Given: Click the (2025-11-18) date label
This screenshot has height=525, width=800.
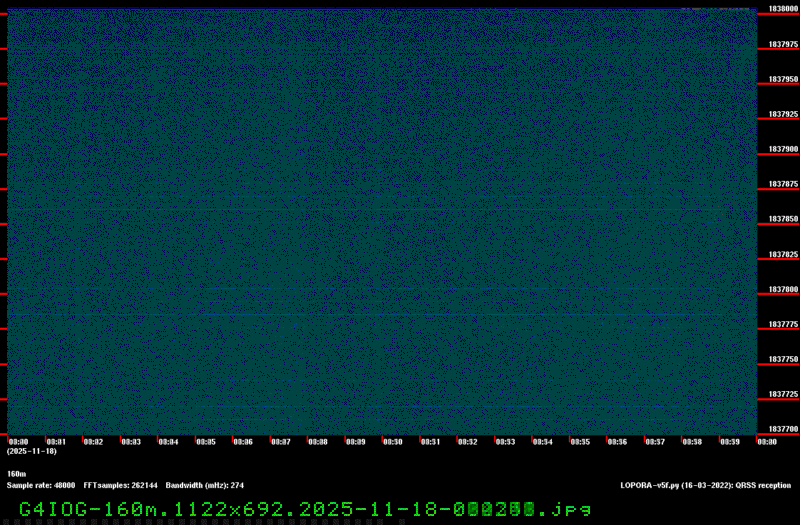Looking at the screenshot, I should coord(32,451).
